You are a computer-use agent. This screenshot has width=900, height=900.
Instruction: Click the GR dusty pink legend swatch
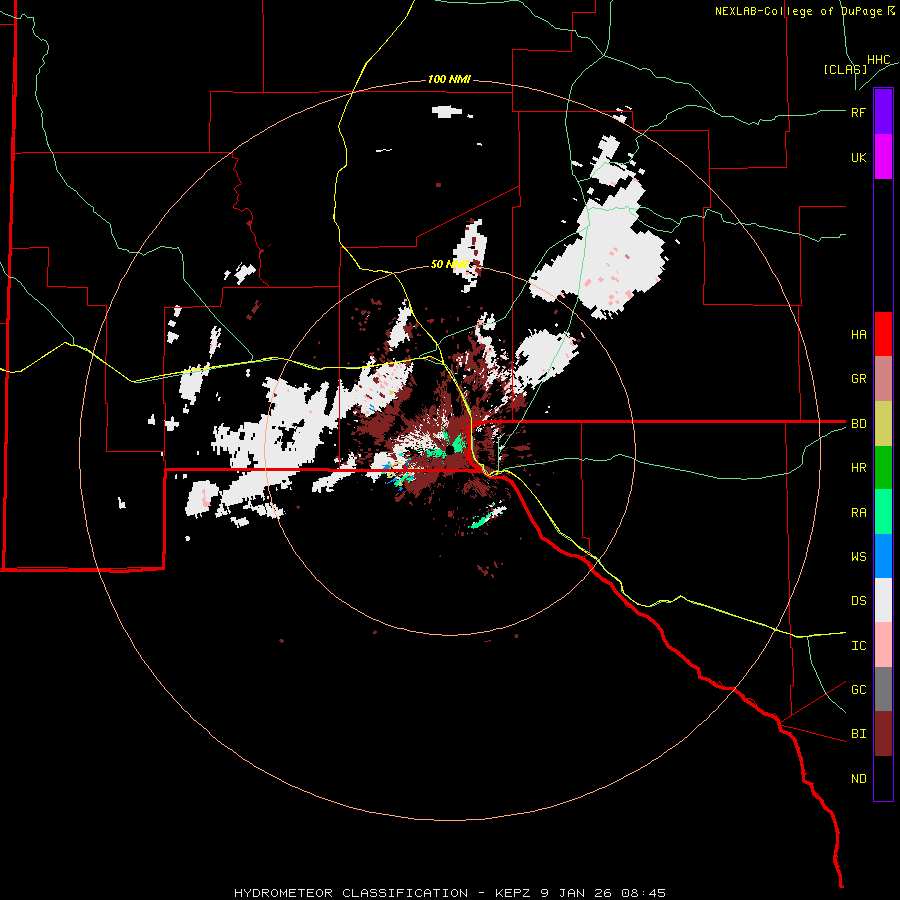883,379
